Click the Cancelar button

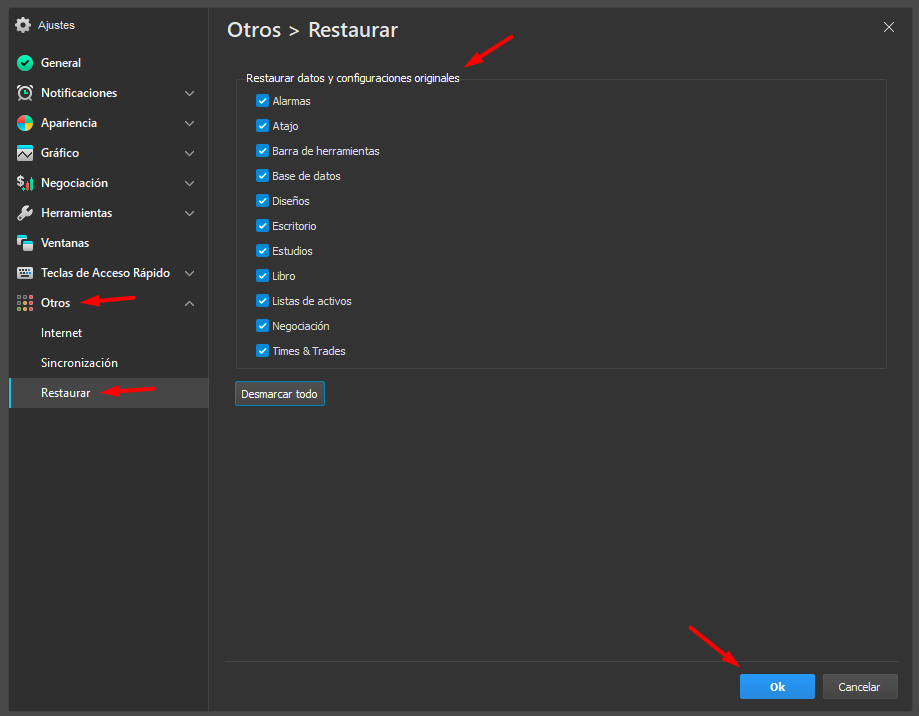(x=859, y=687)
